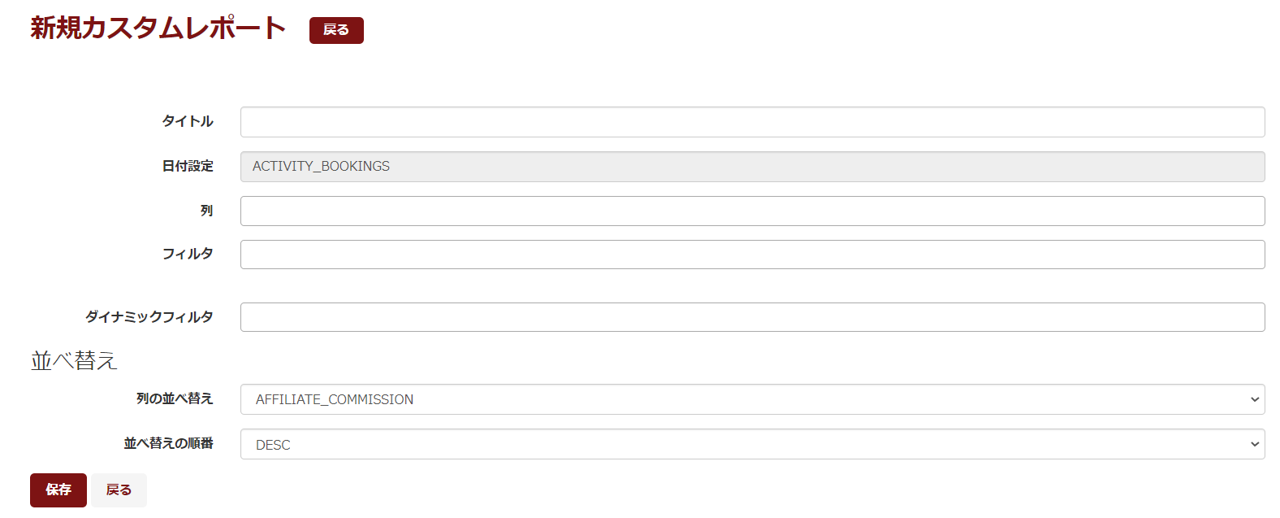Click the 列の並べ替え label
The image size is (1280, 518).
pyautogui.click(x=174, y=399)
